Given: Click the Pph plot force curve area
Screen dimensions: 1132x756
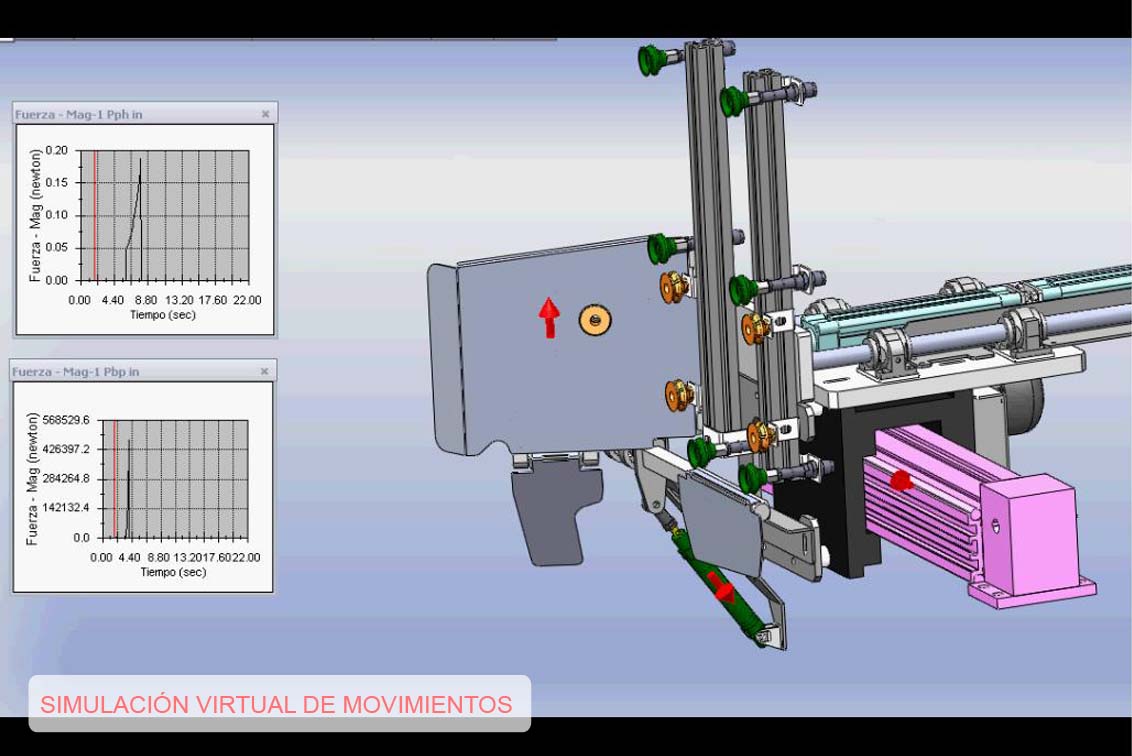Looking at the screenshot, I should click(x=164, y=215).
